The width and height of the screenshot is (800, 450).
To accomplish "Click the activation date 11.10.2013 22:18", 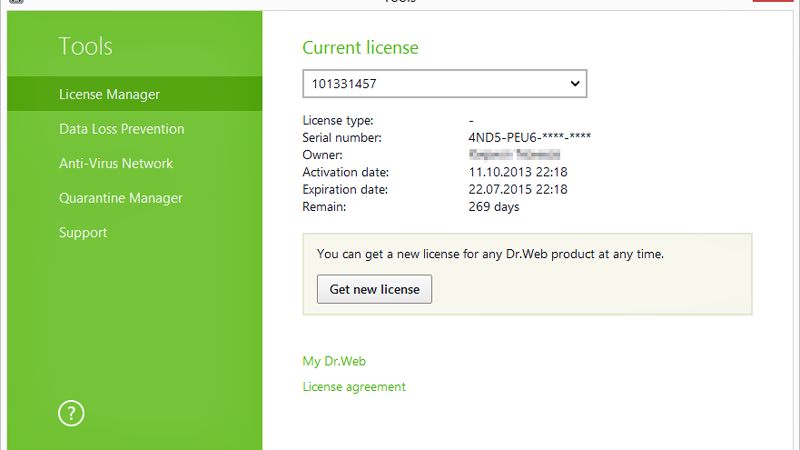I will pyautogui.click(x=518, y=172).
